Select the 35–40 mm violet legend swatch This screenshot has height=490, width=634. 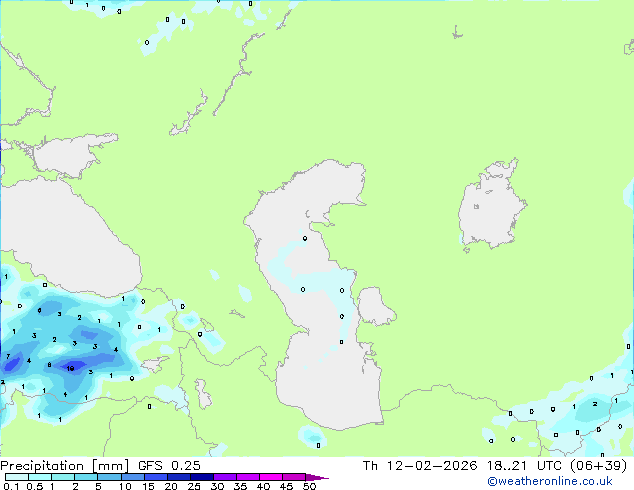coord(247,477)
